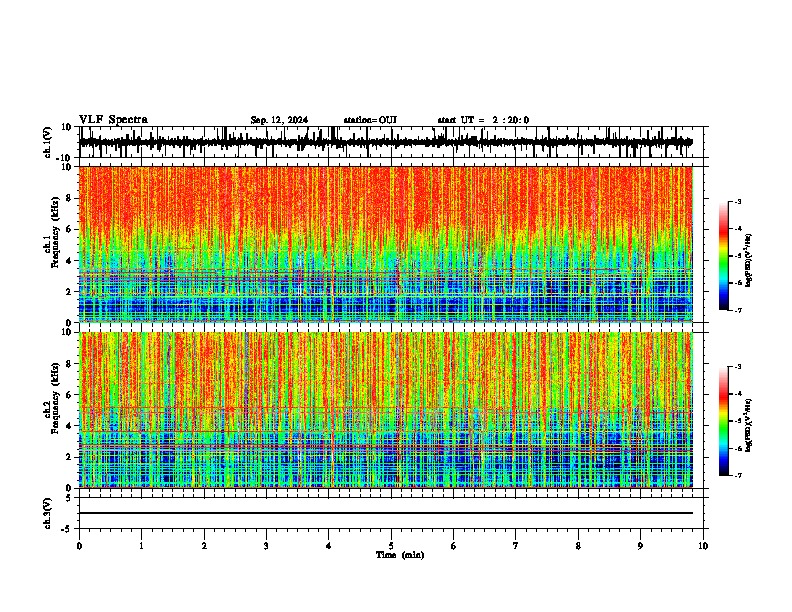Click the ch.2 spectrogram color bar
Image resolution: width=792 pixels, height=612 pixels.
[724, 421]
